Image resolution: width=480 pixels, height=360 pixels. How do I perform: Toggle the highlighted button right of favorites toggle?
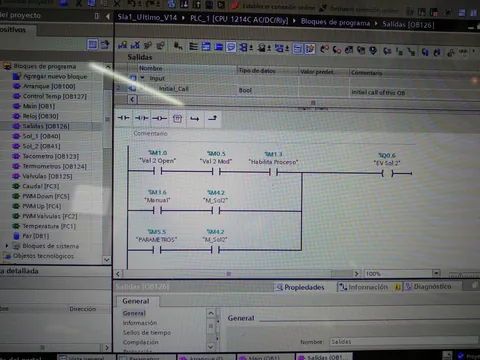[310, 49]
